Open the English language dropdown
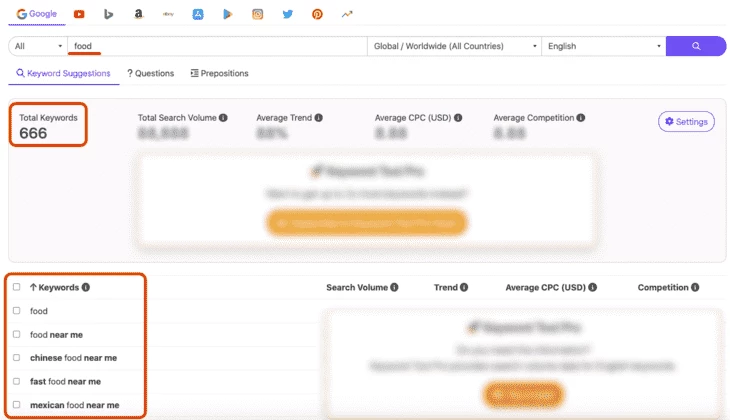Screen dimensions: 730x420 [x=604, y=46]
